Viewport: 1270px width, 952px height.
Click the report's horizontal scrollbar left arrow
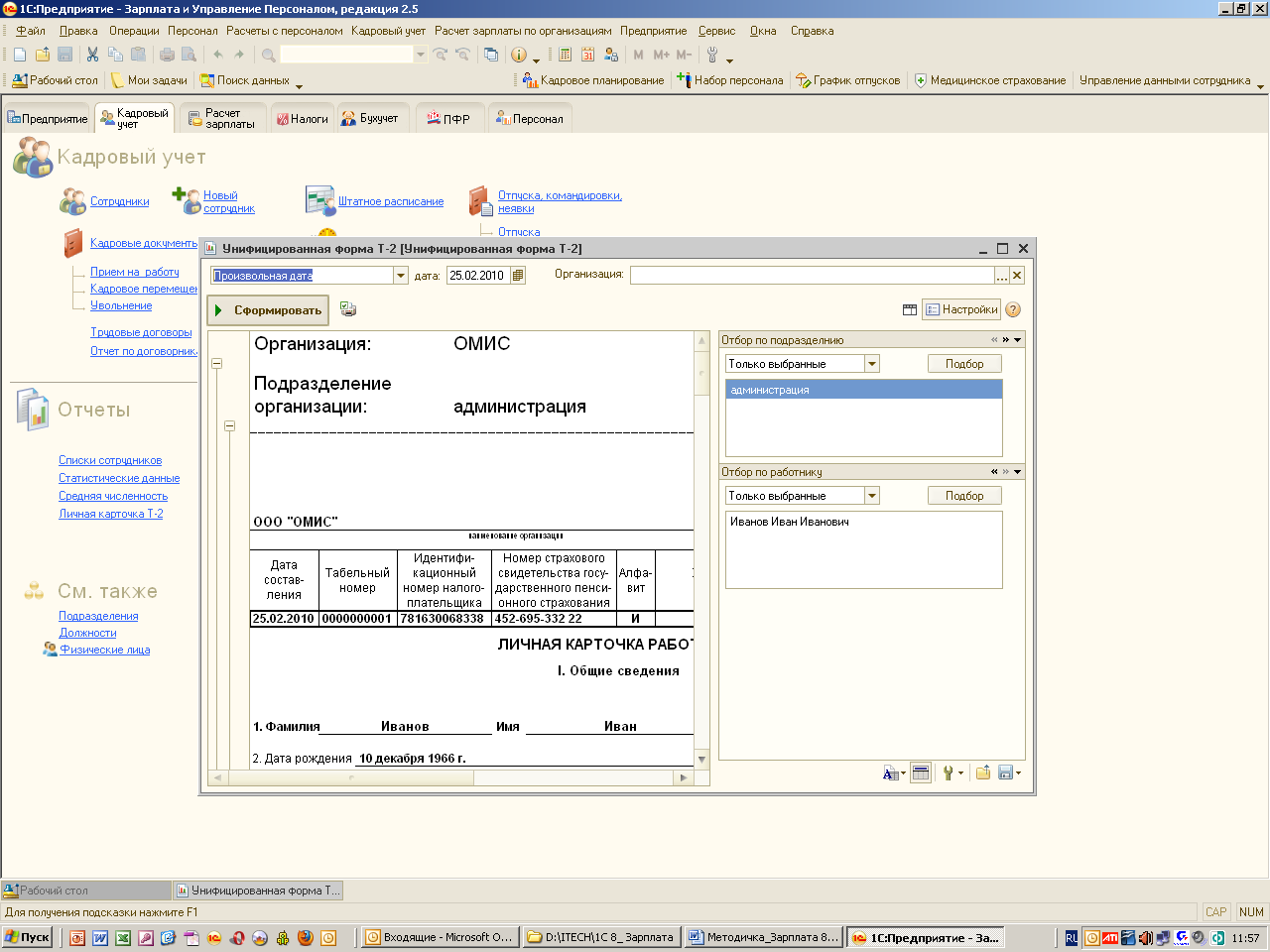tap(217, 778)
